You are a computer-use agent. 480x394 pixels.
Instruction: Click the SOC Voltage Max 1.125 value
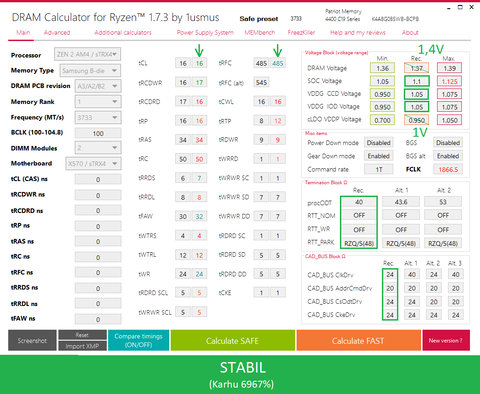click(x=449, y=81)
